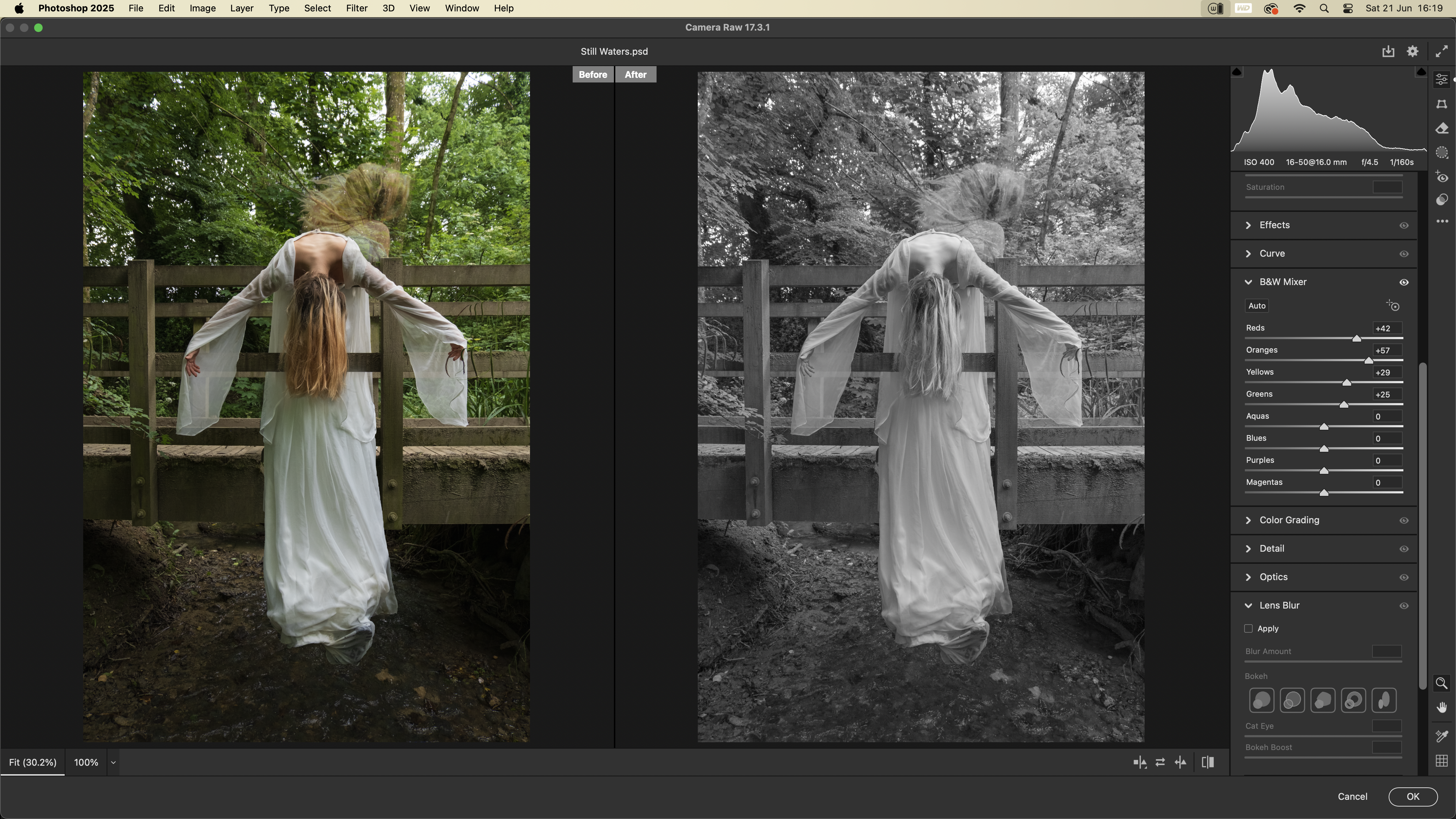This screenshot has height=819, width=1456.
Task: Toggle full screen mode icon
Action: tap(1441, 52)
